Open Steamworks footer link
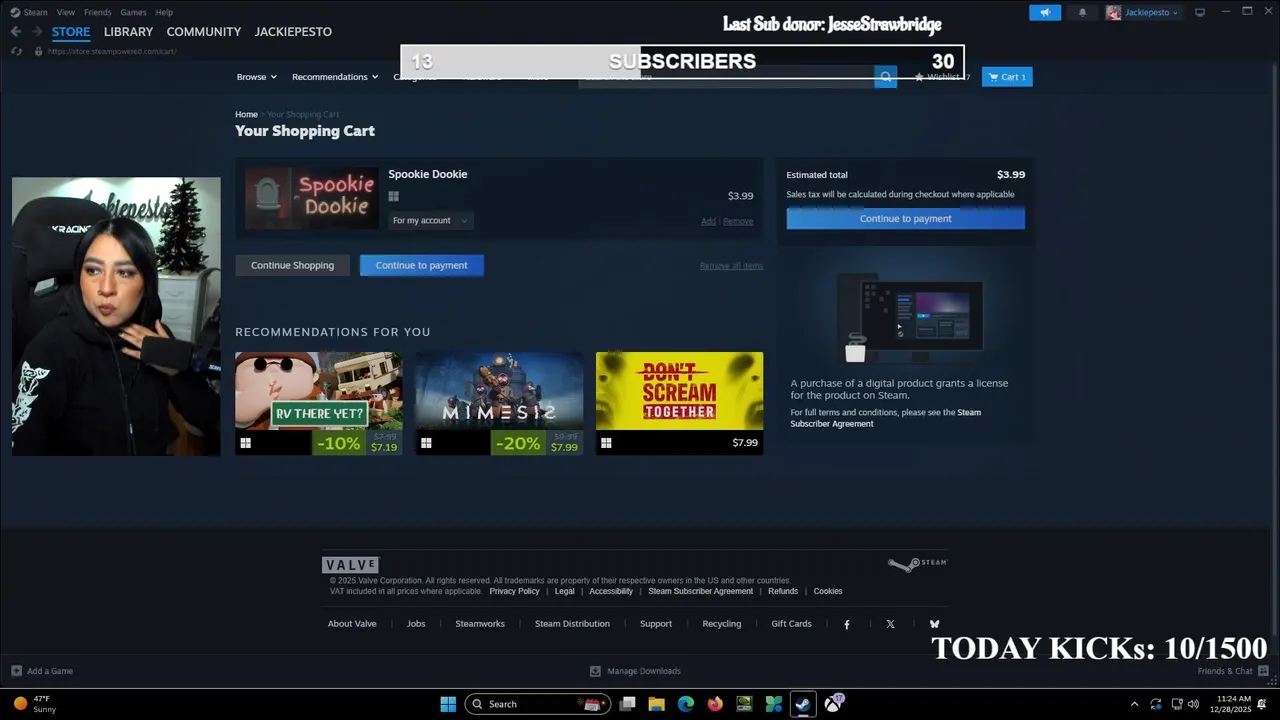The width and height of the screenshot is (1280, 720). [480, 624]
